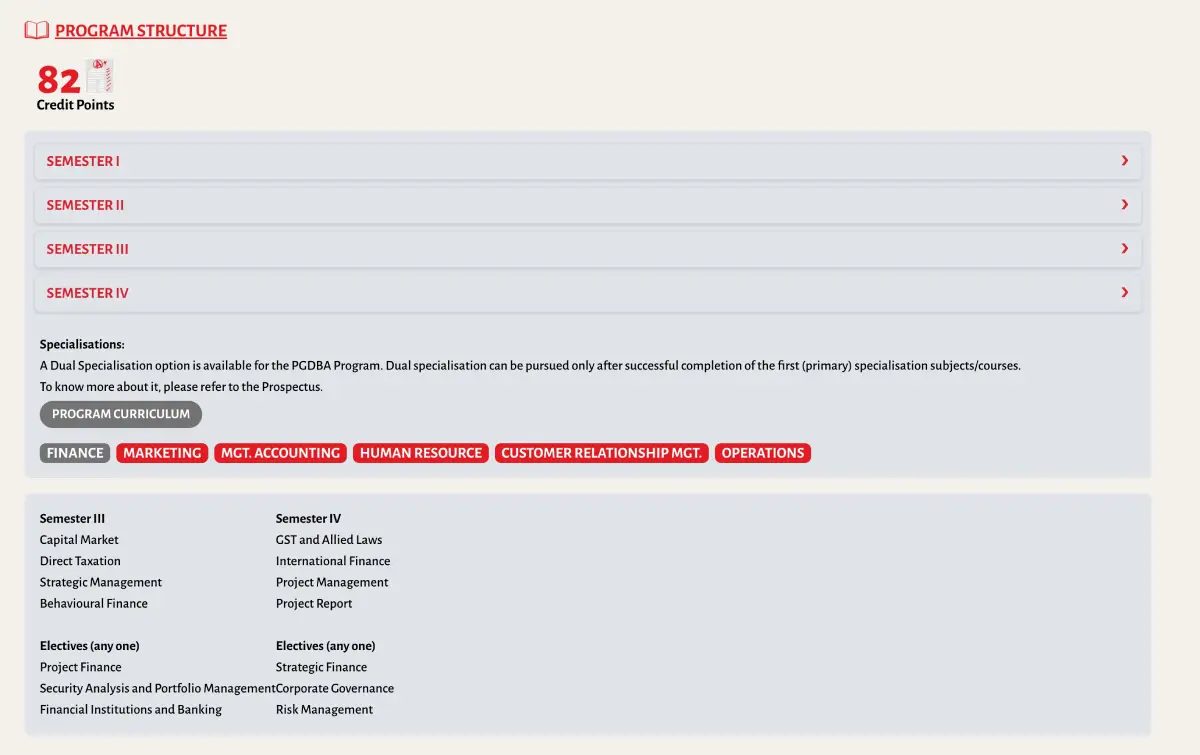Click the open book icon beside Program Structure
This screenshot has width=1200, height=755.
37,31
